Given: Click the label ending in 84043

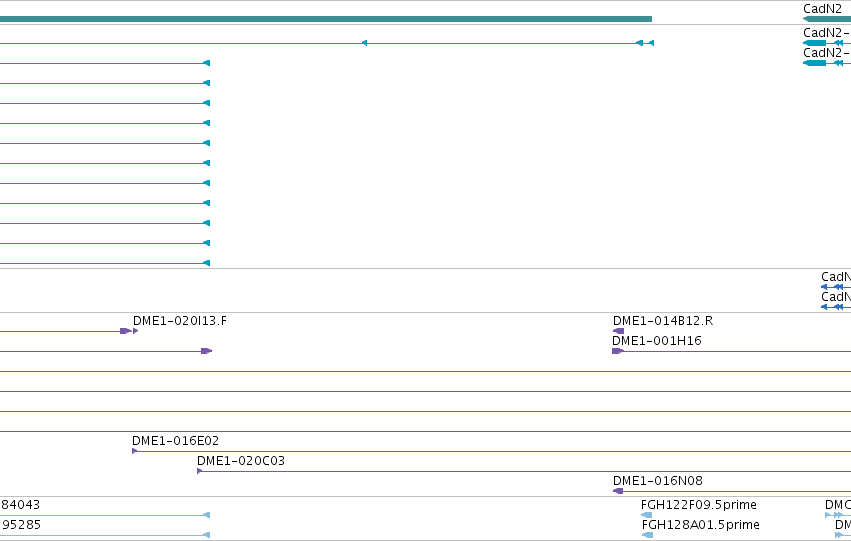Looking at the screenshot, I should pyautogui.click(x=20, y=505).
